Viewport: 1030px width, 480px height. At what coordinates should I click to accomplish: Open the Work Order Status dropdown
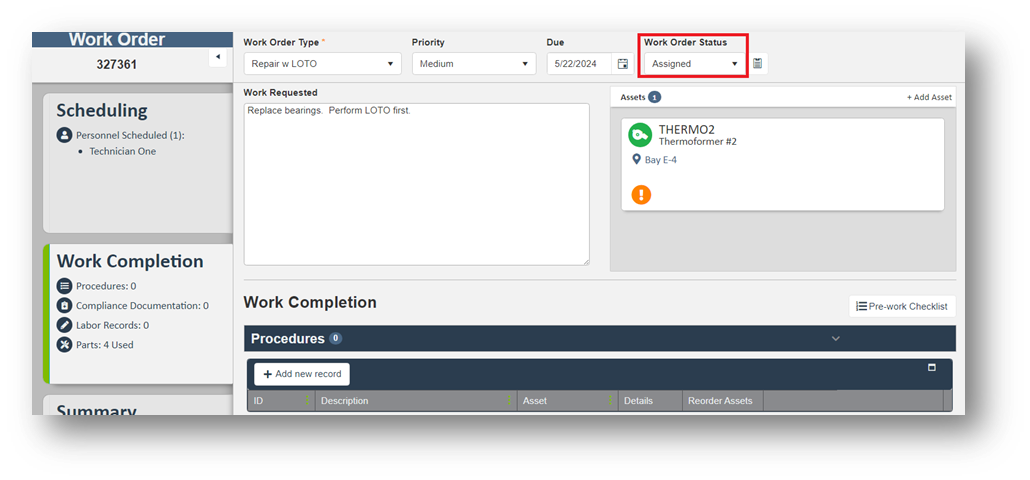(694, 64)
